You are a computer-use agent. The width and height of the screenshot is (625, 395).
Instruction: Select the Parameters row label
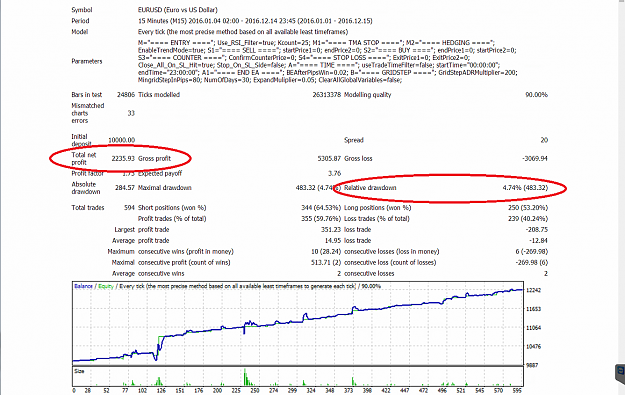tap(87, 61)
